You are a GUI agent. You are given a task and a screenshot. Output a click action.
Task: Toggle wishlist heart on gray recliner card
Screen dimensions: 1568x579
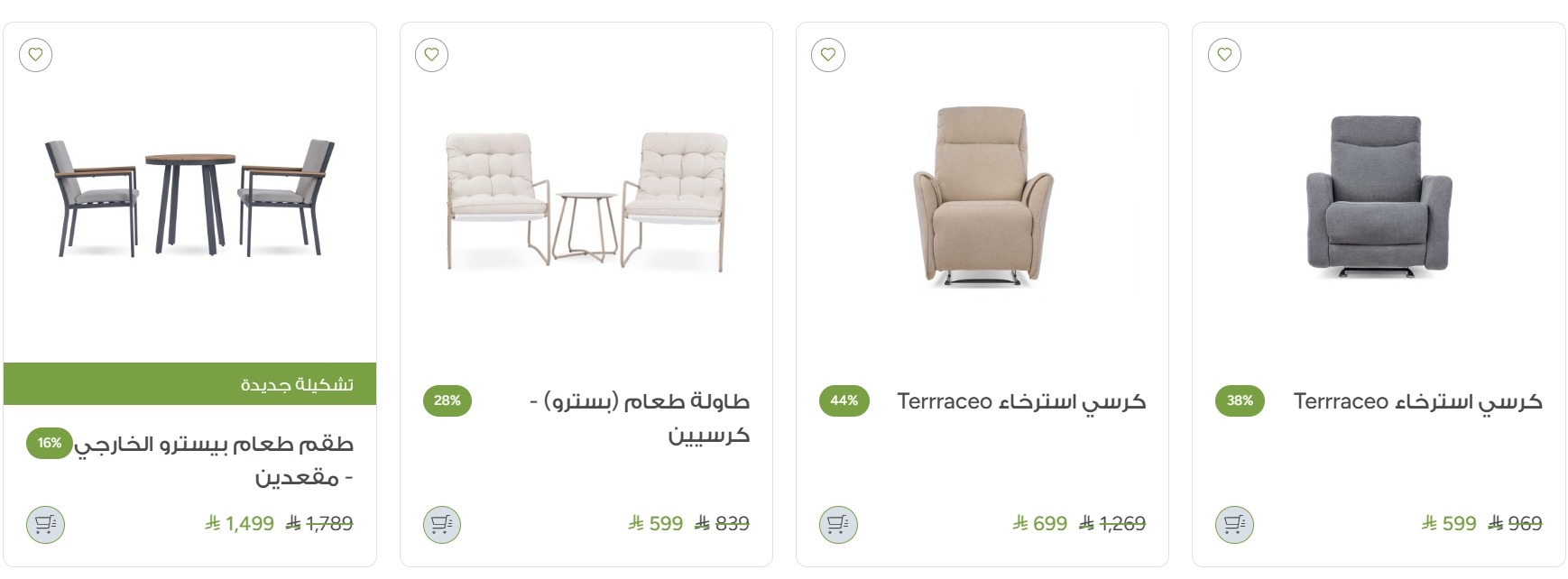tap(1224, 55)
